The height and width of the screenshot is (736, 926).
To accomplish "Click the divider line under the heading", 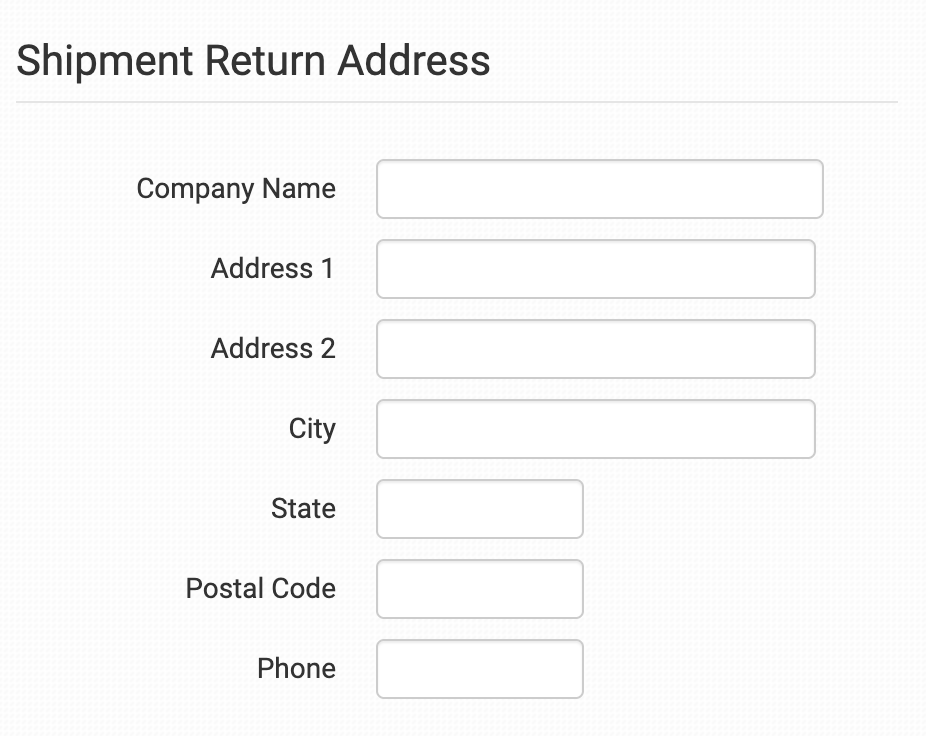I will tap(456, 102).
